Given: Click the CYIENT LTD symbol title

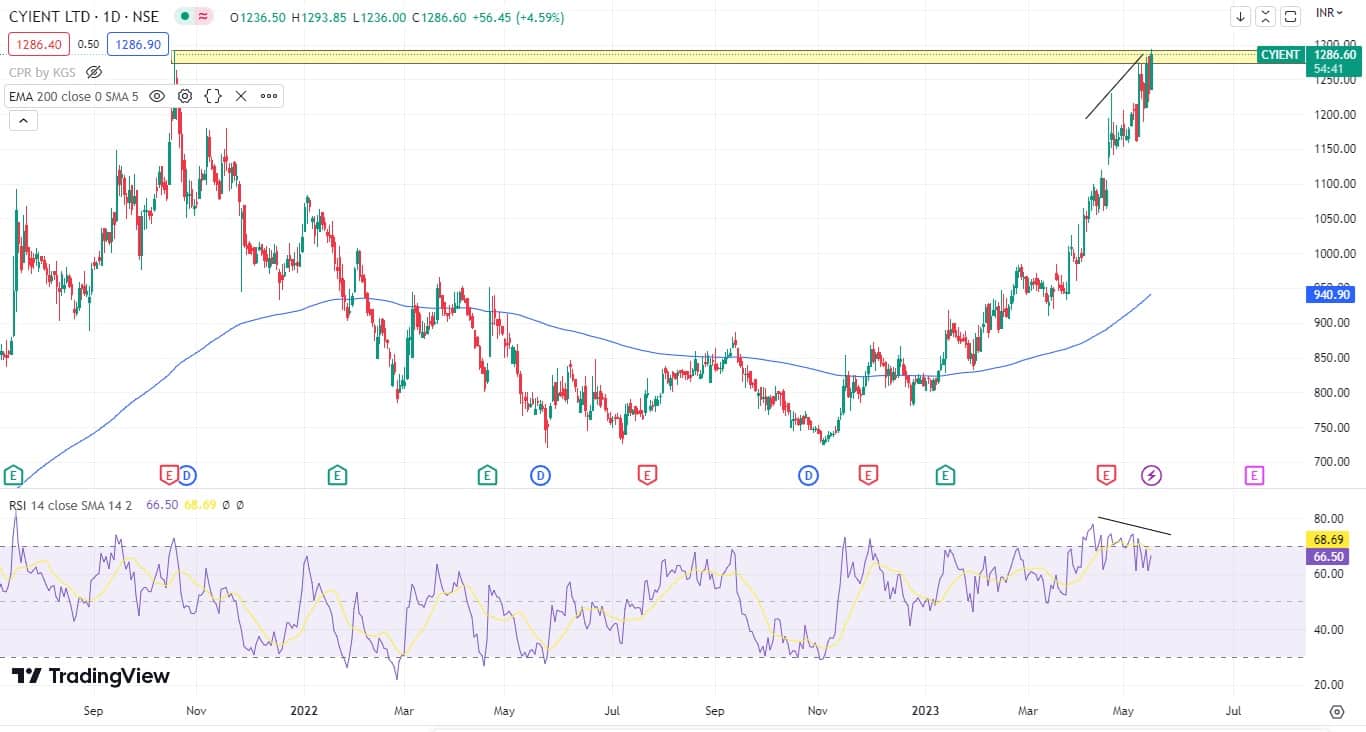Looking at the screenshot, I should 83,17.
